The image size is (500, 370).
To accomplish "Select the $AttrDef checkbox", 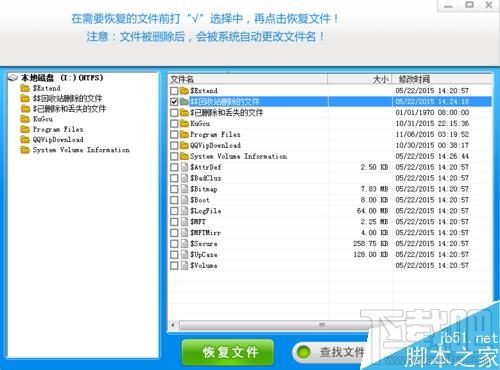I will (174, 167).
